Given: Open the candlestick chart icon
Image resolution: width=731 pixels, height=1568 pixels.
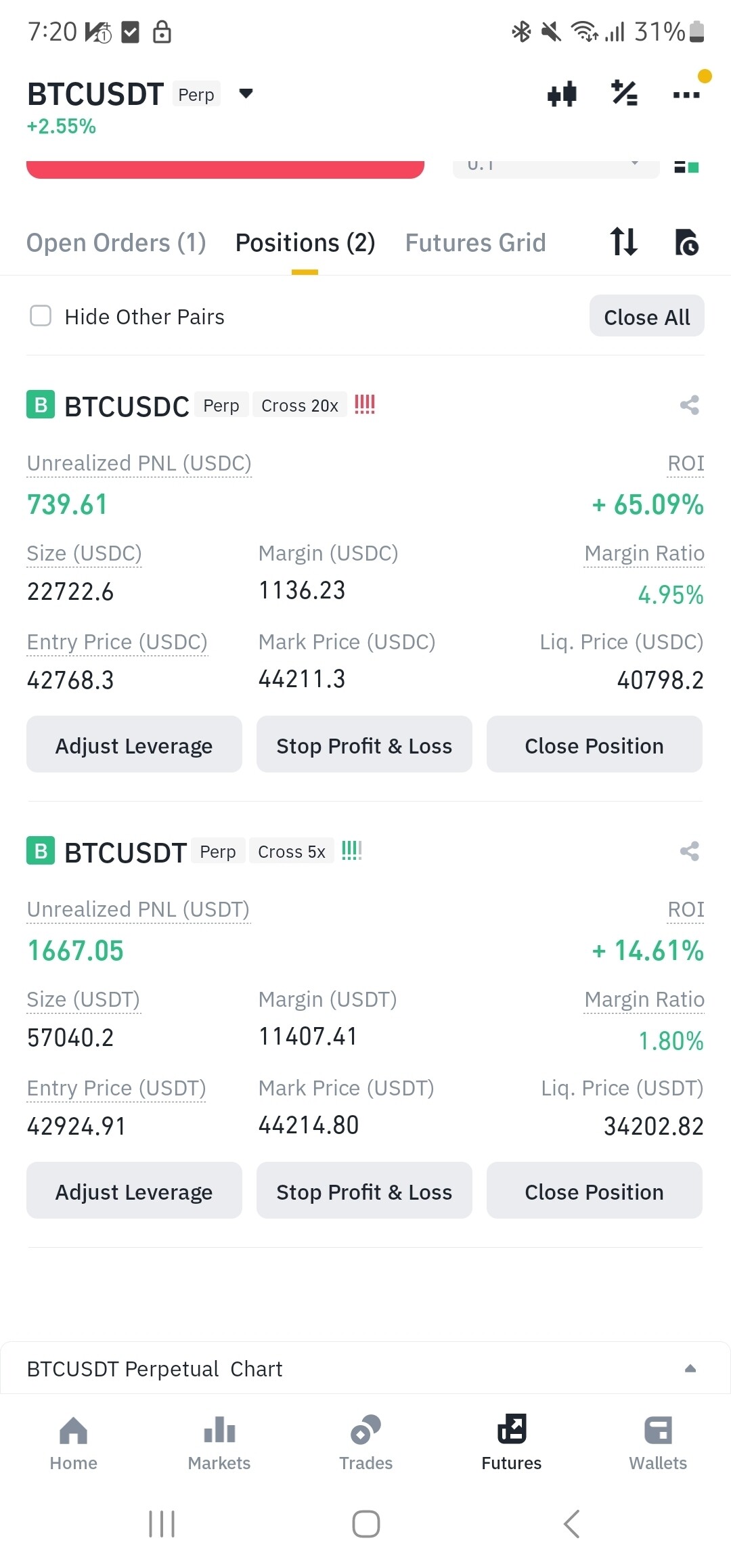Looking at the screenshot, I should click(562, 93).
